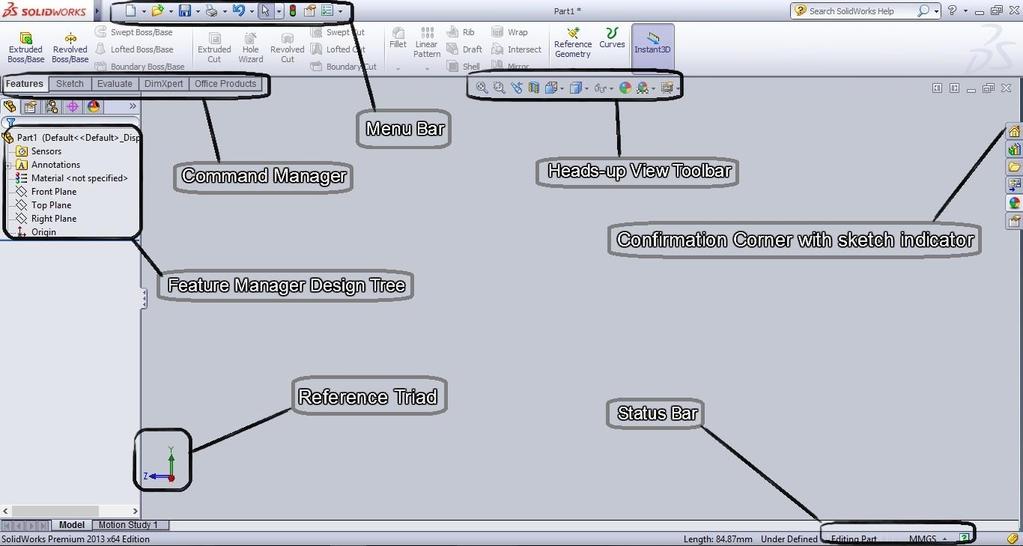Click the feature tree filter funnel icon
The width and height of the screenshot is (1023, 546).
coord(10,122)
